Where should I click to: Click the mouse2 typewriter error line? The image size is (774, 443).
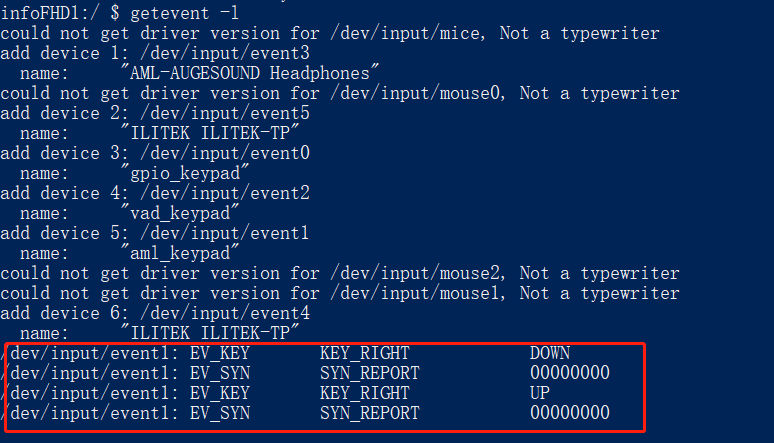340,273
